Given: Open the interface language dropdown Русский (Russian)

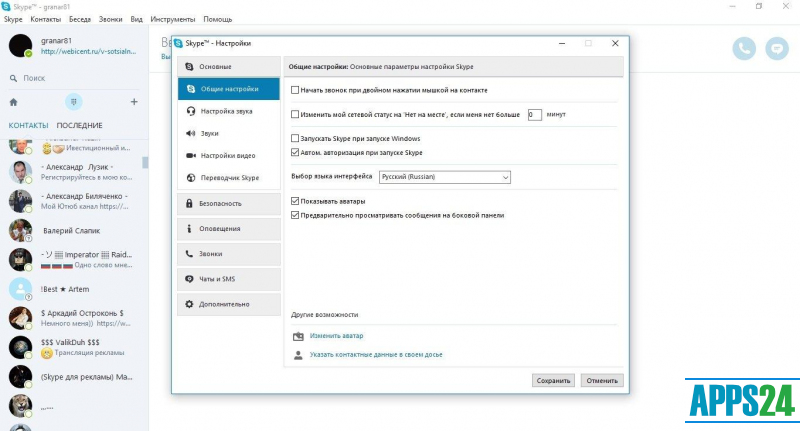Looking at the screenshot, I should click(444, 177).
